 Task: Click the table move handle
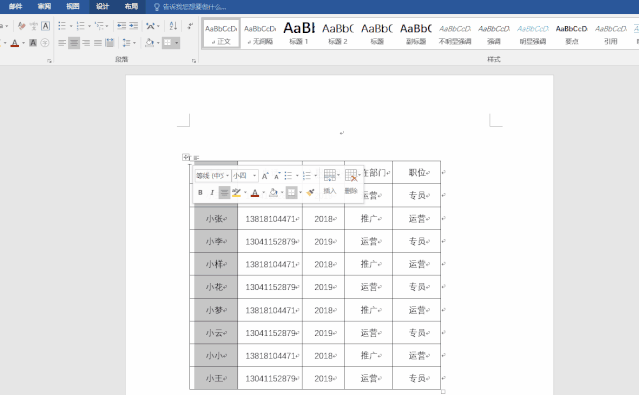(186, 157)
